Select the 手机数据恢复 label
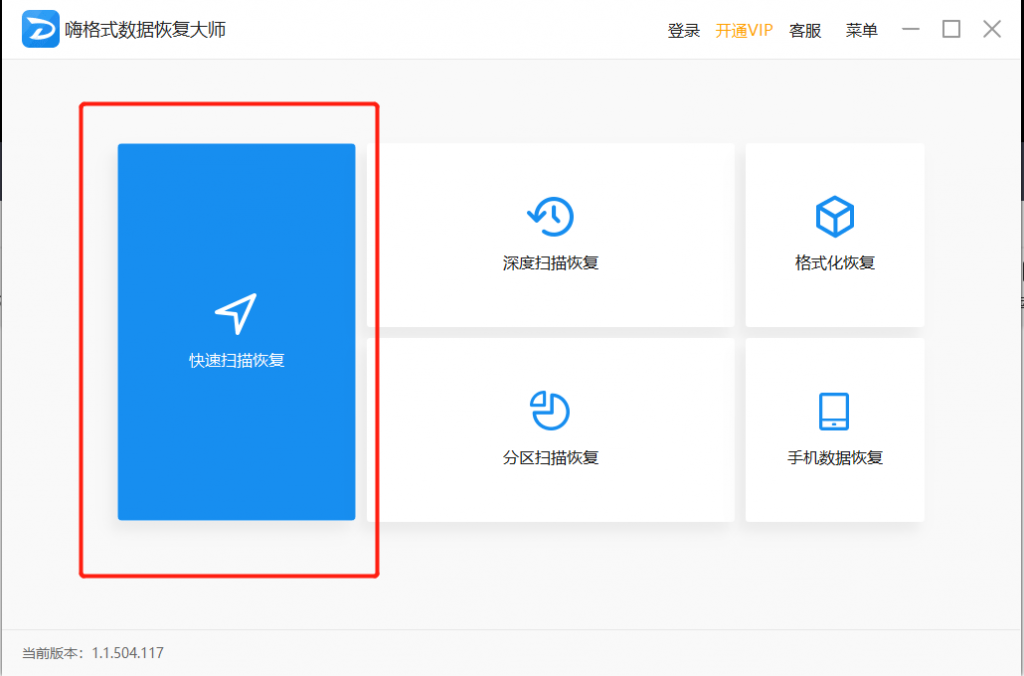 tap(835, 458)
